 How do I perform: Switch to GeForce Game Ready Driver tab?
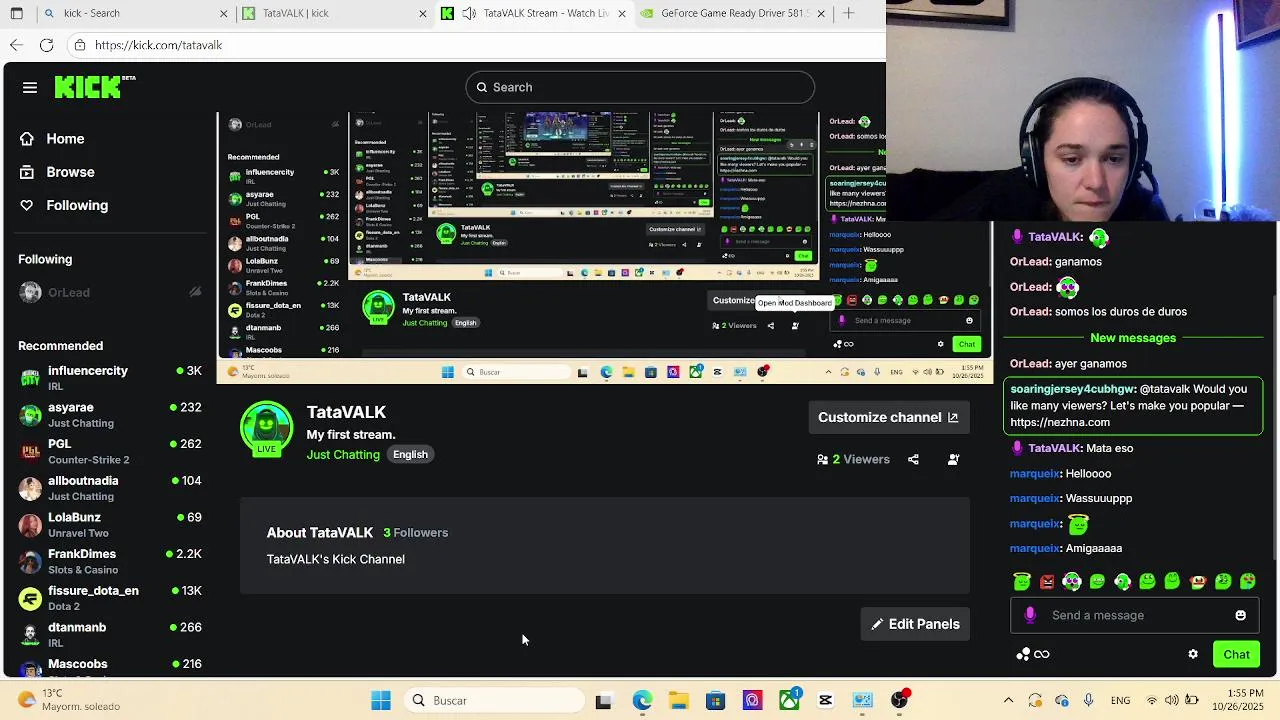733,13
